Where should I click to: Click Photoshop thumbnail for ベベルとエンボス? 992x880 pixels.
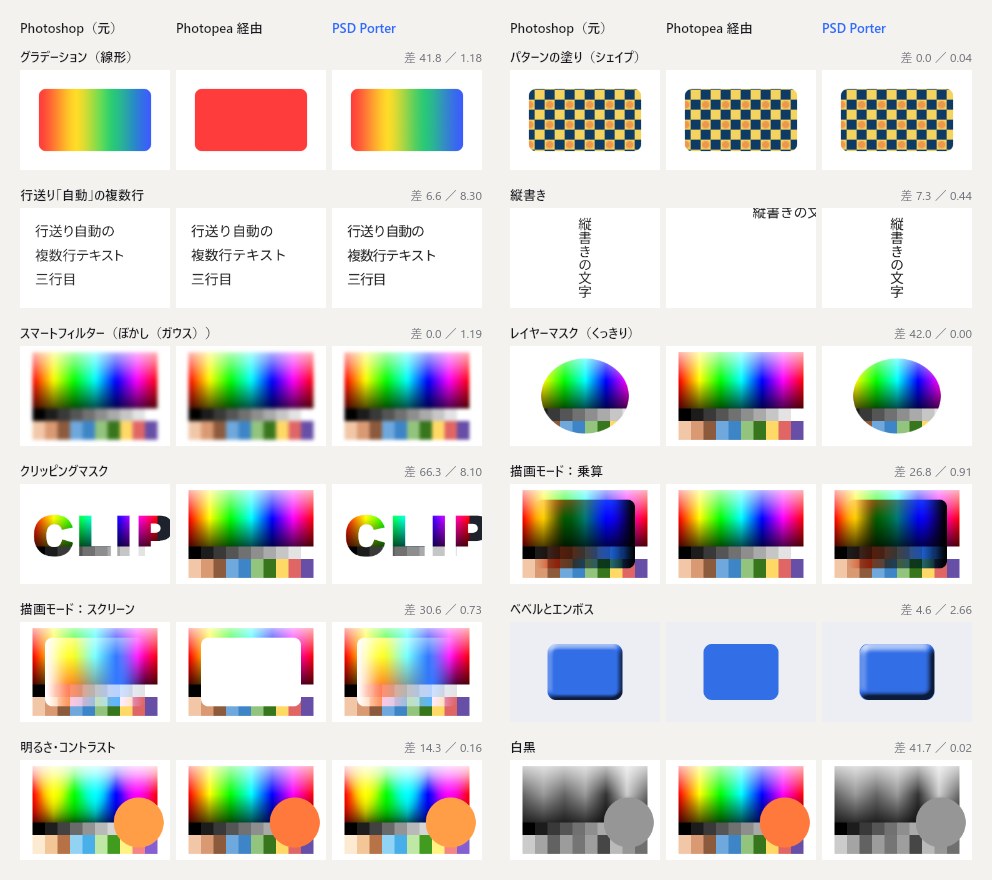click(x=585, y=672)
